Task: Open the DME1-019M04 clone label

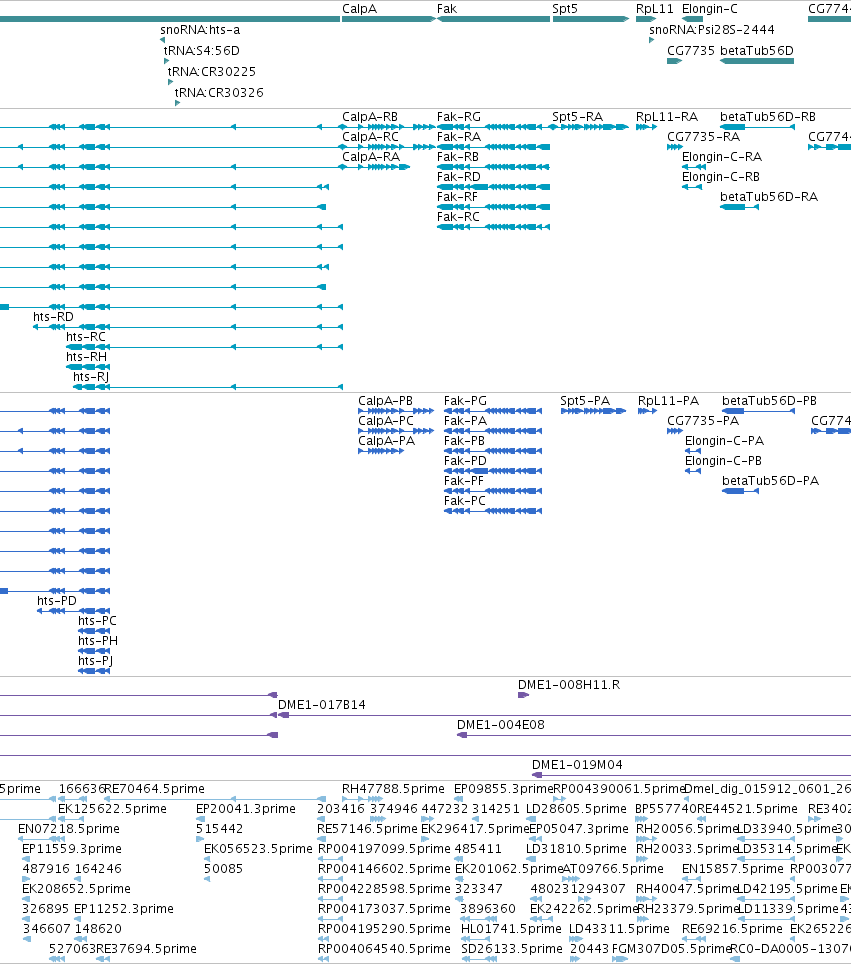Action: click(x=577, y=765)
